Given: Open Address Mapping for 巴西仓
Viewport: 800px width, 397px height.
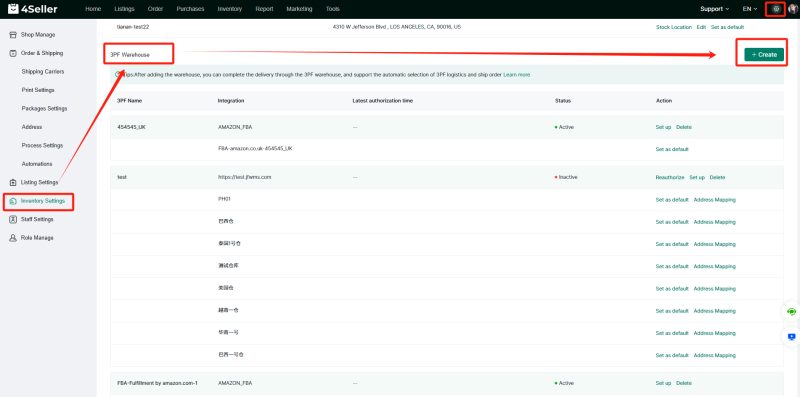Looking at the screenshot, I should point(714,222).
